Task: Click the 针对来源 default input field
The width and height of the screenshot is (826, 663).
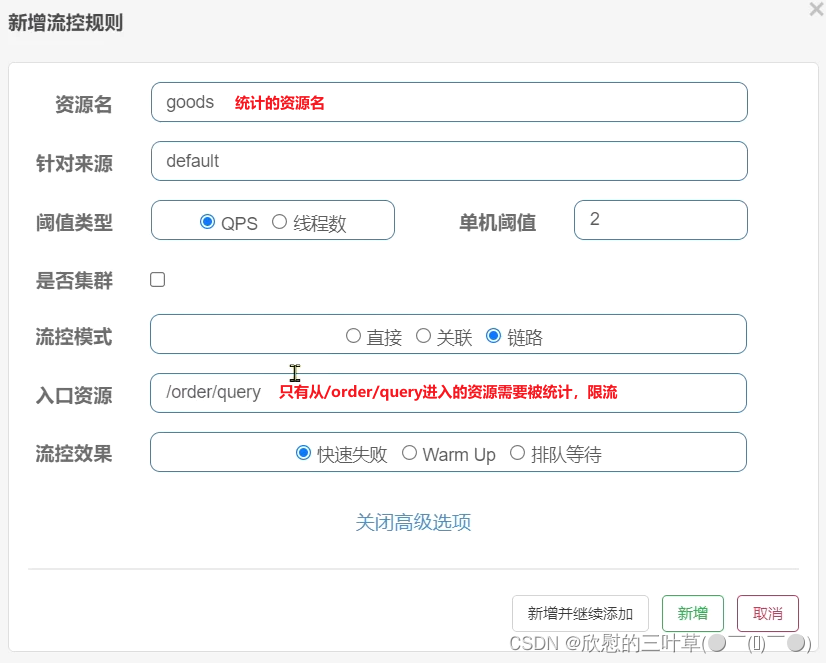Action: pos(448,160)
